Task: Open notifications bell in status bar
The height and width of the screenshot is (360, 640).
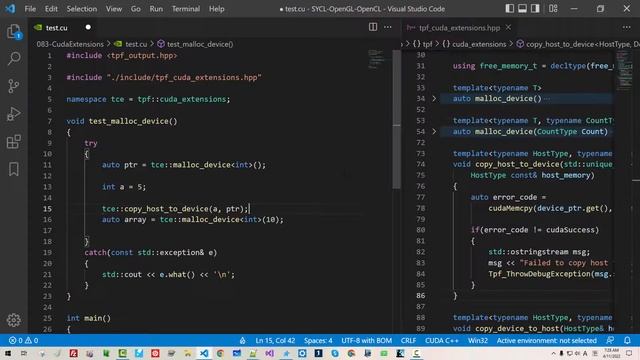Action: [627, 340]
